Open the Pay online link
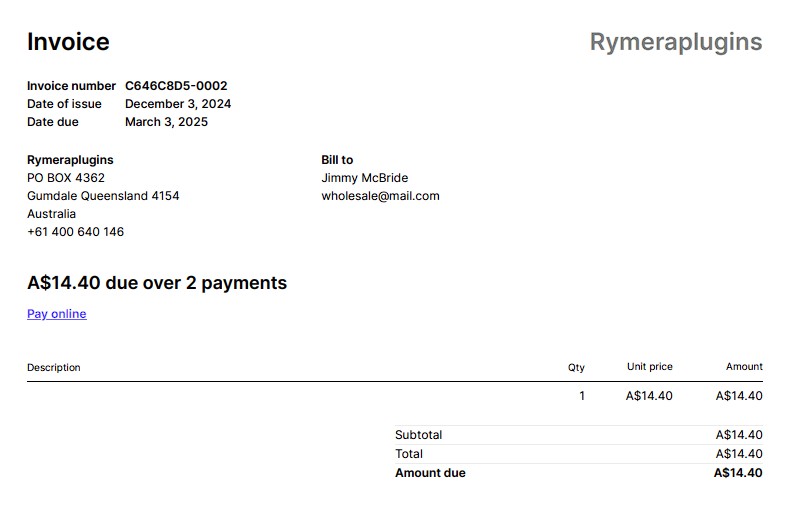Screen dimensions: 792x511 coord(57,314)
